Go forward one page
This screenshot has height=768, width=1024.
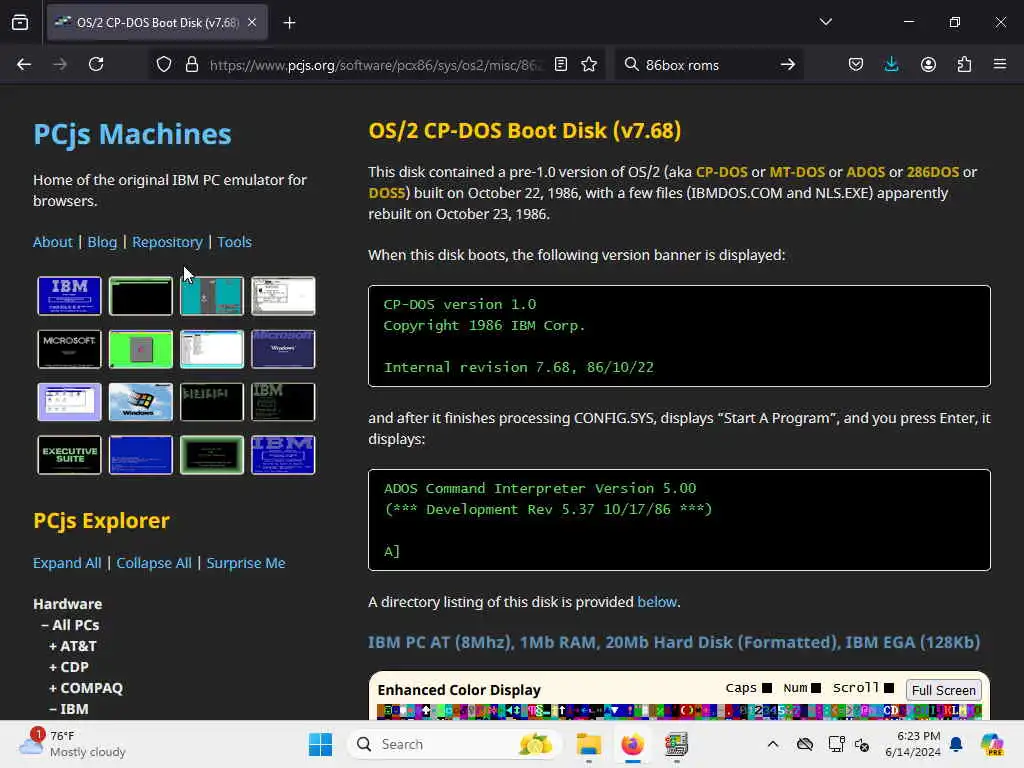tap(59, 64)
